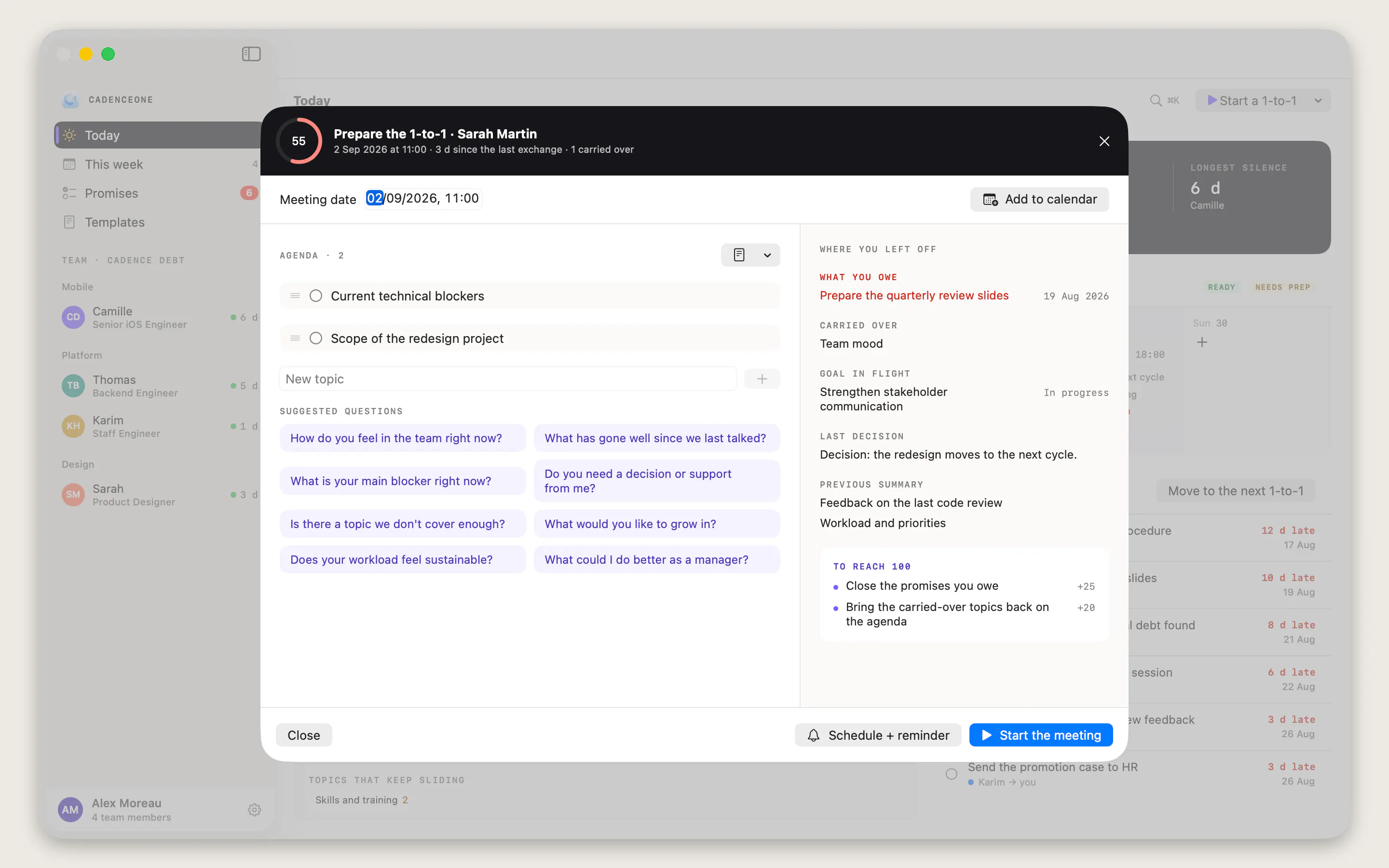Click Schedule + reminder button
Viewport: 1389px width, 868px height.
(x=878, y=735)
